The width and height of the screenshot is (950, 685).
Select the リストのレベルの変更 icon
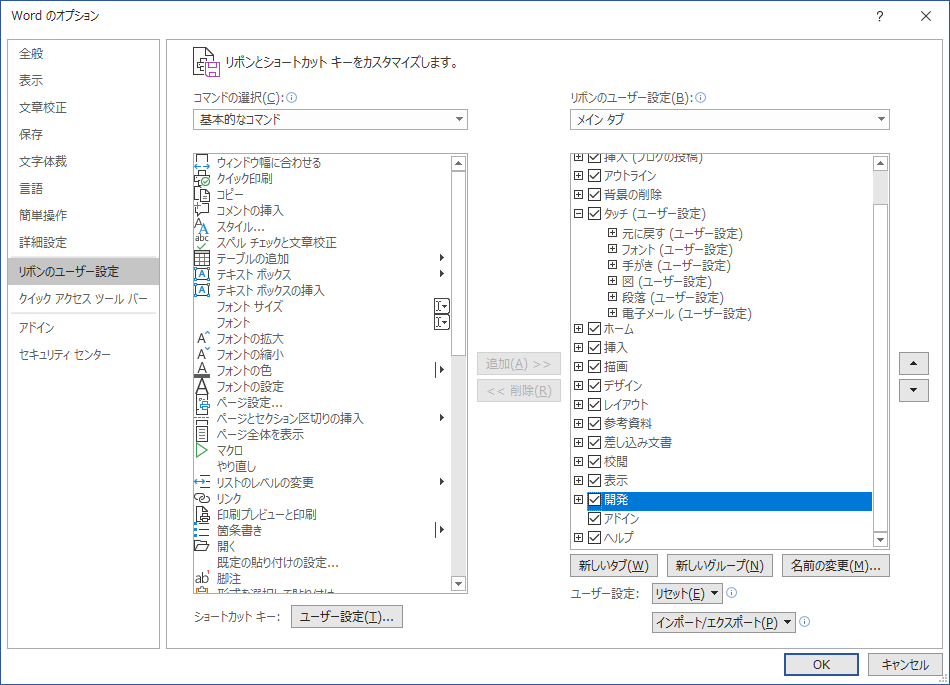[202, 482]
